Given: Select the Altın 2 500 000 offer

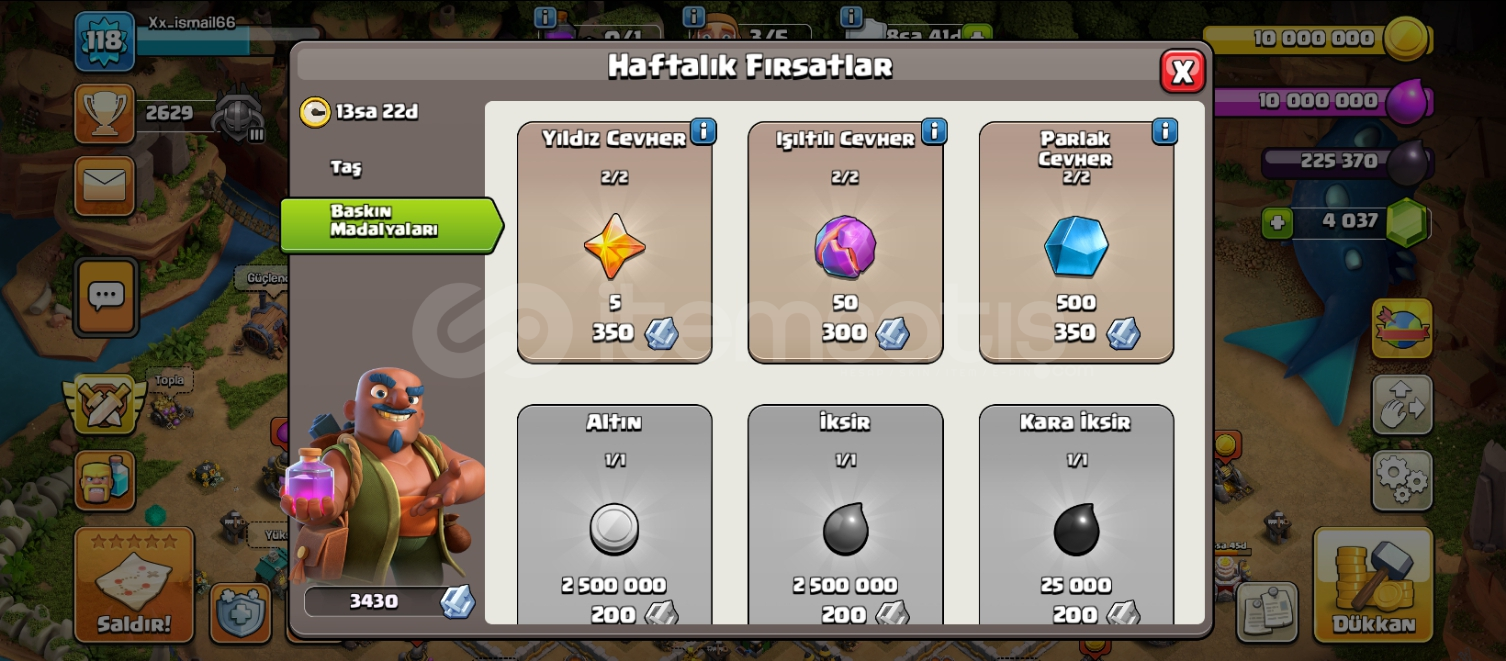Looking at the screenshot, I should coord(615,515).
